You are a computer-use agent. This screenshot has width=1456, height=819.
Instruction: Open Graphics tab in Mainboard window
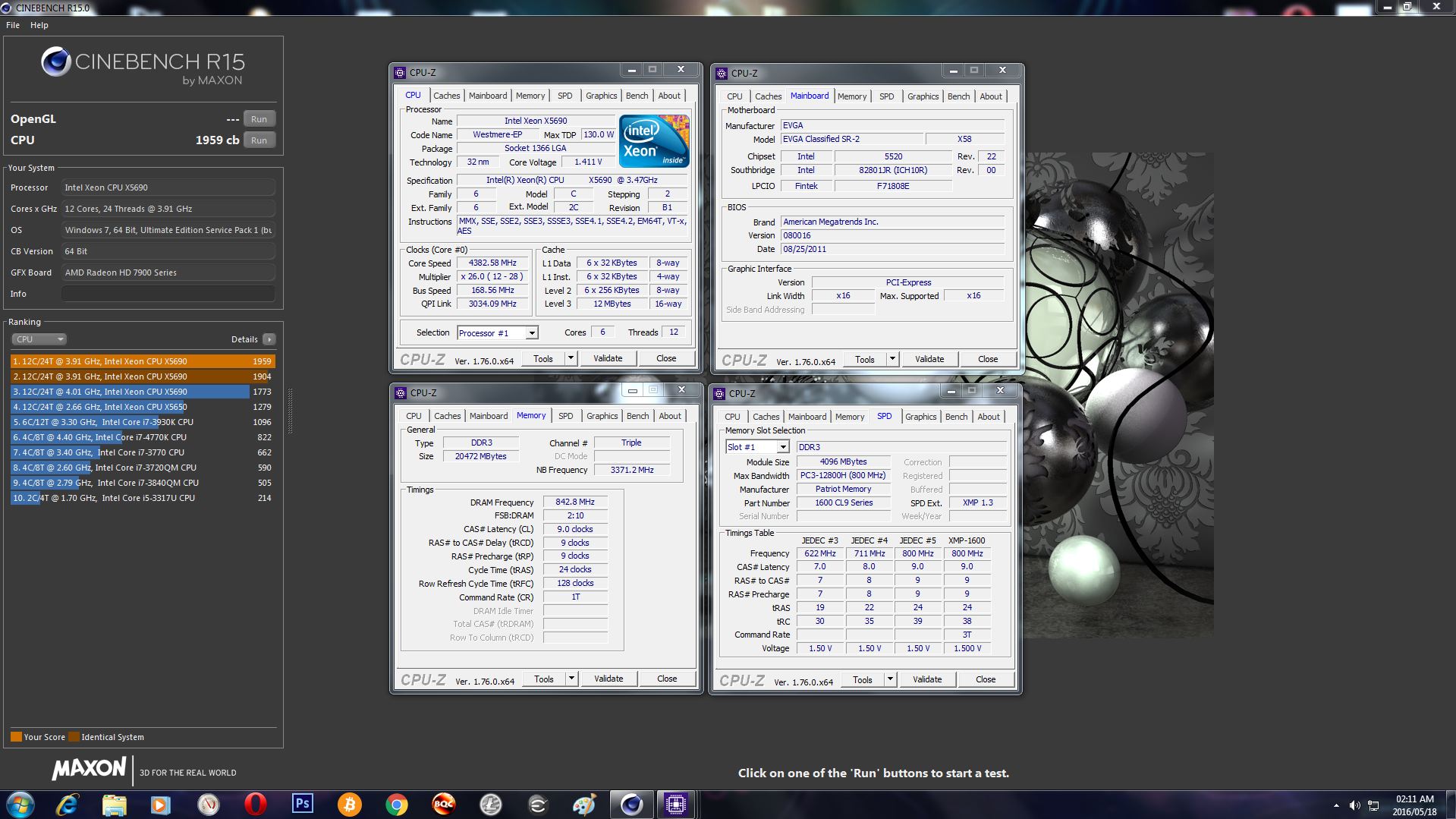pyautogui.click(x=923, y=96)
